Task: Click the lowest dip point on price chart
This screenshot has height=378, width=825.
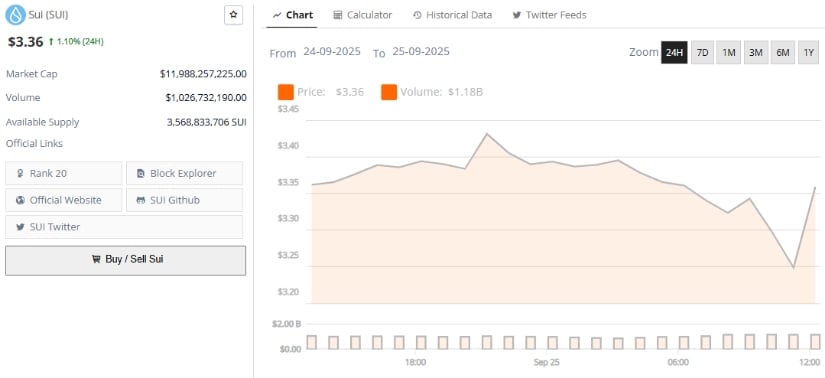Action: (x=793, y=268)
